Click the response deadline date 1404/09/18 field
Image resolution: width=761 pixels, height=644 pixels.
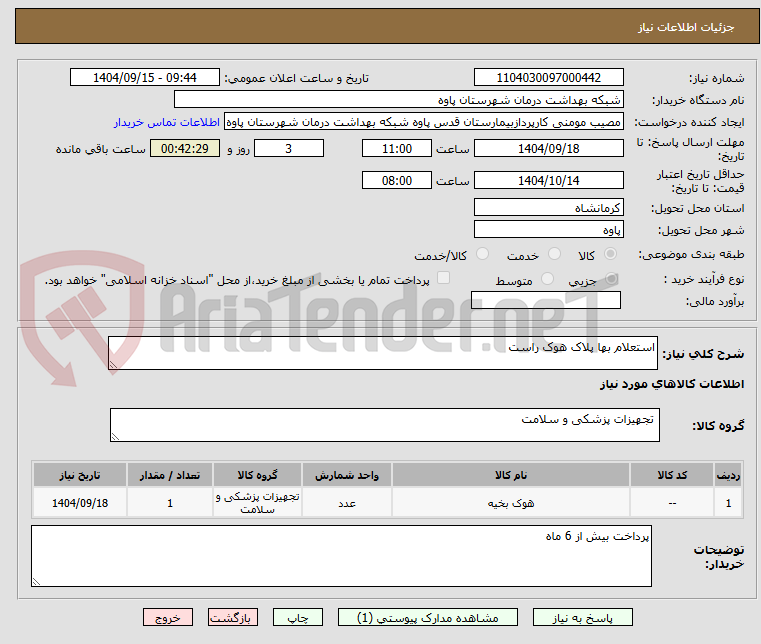point(548,149)
